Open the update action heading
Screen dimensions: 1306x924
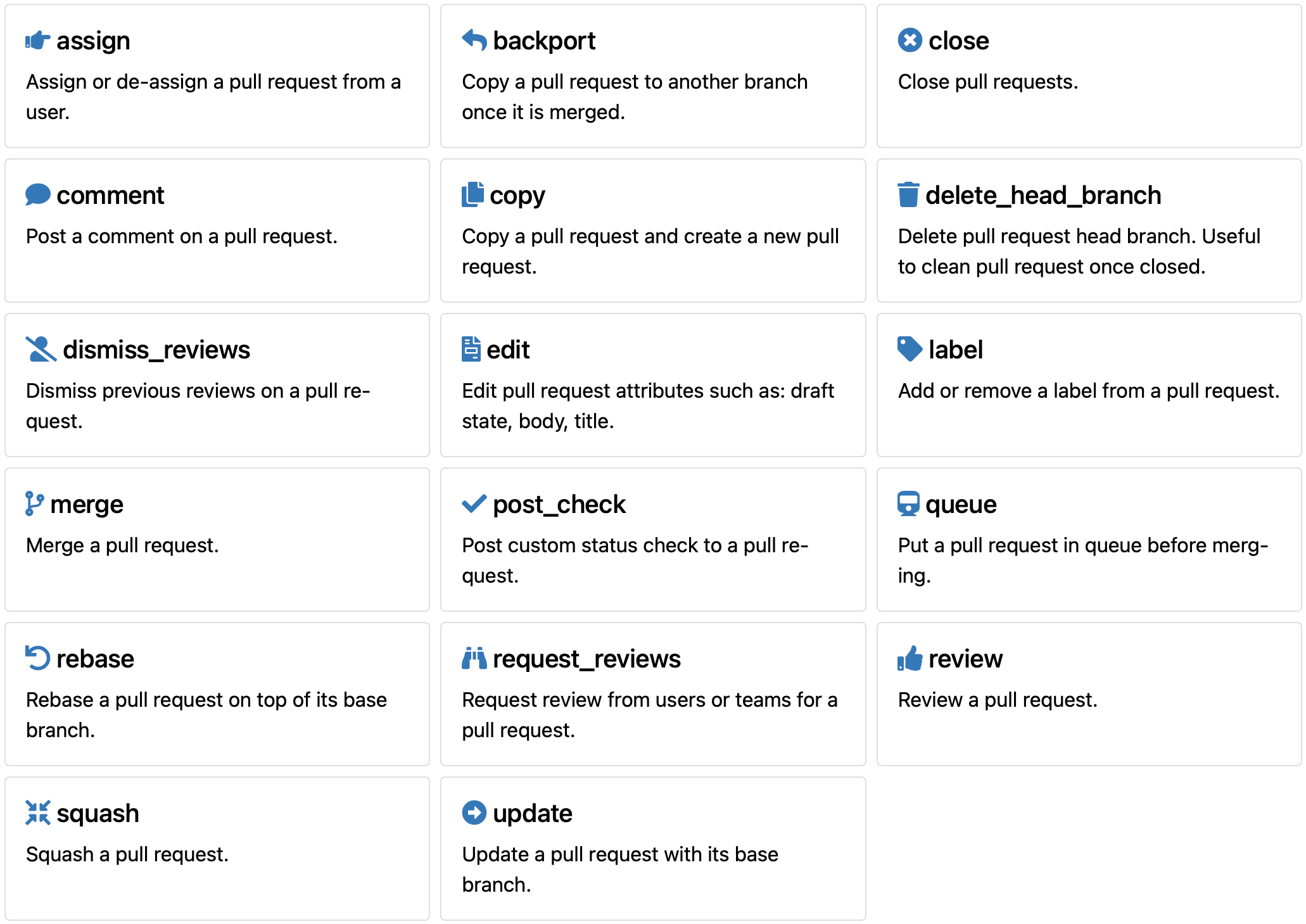pos(533,814)
